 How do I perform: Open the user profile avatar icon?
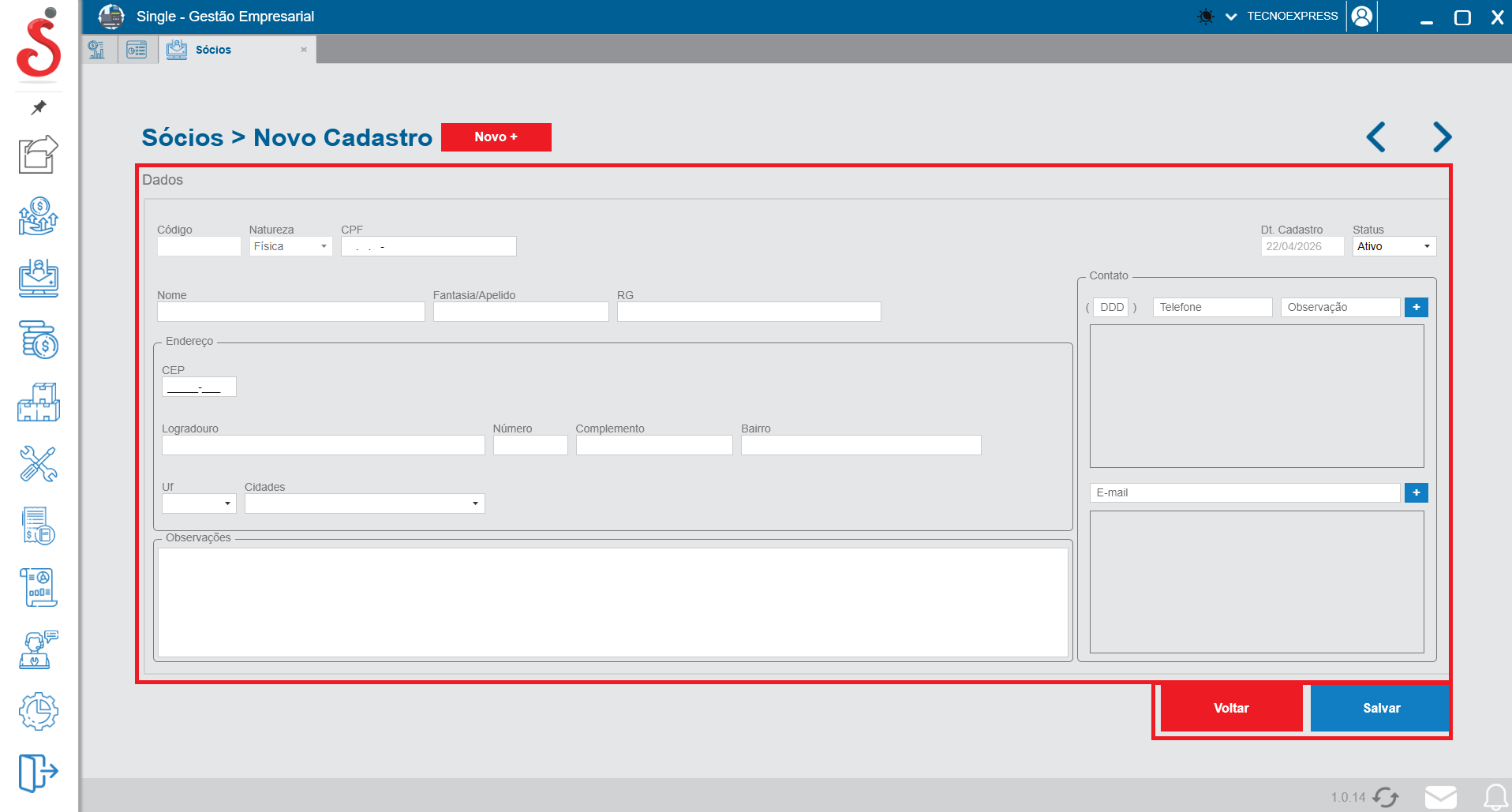click(x=1361, y=17)
